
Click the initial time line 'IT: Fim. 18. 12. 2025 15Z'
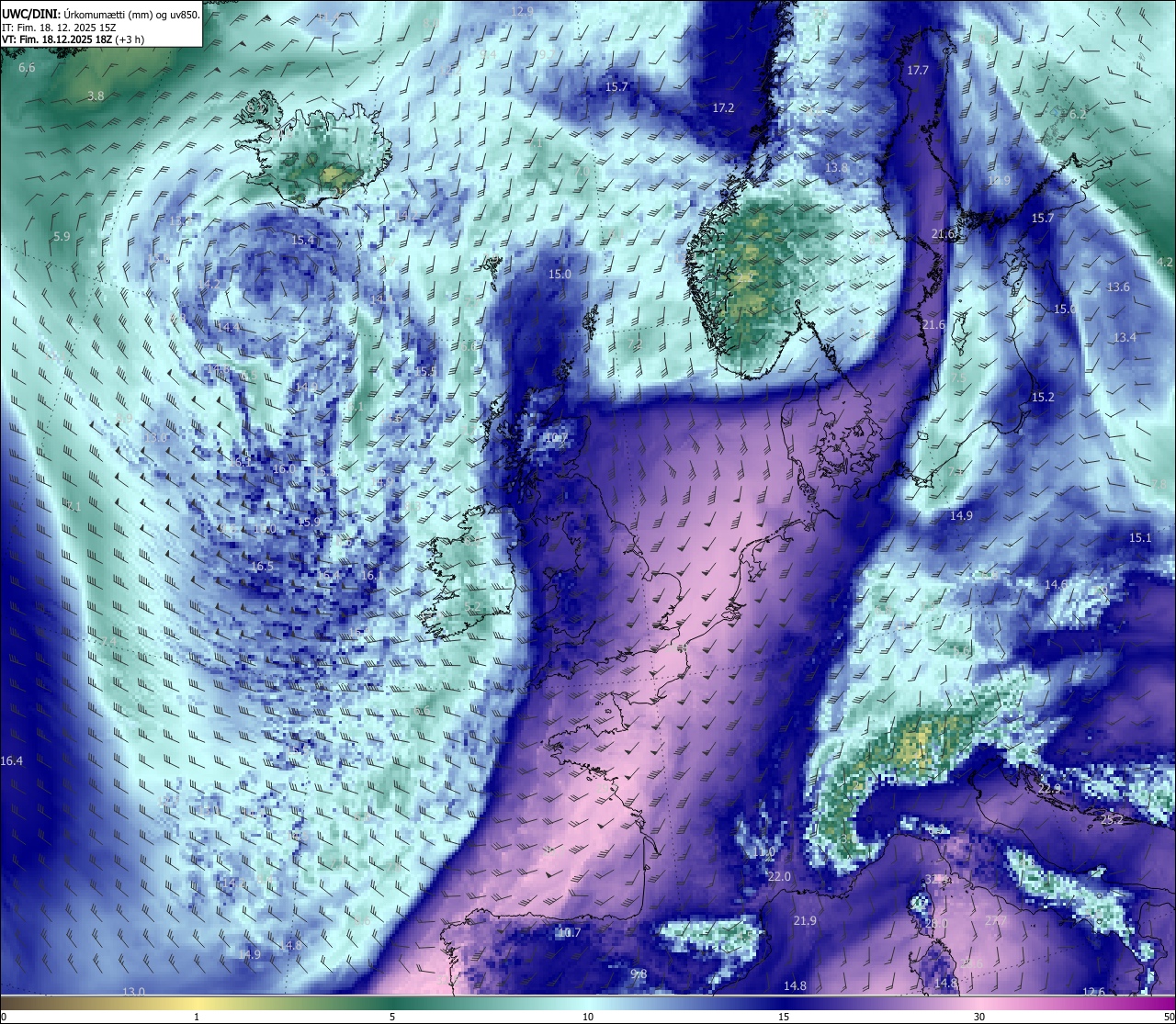58,28
